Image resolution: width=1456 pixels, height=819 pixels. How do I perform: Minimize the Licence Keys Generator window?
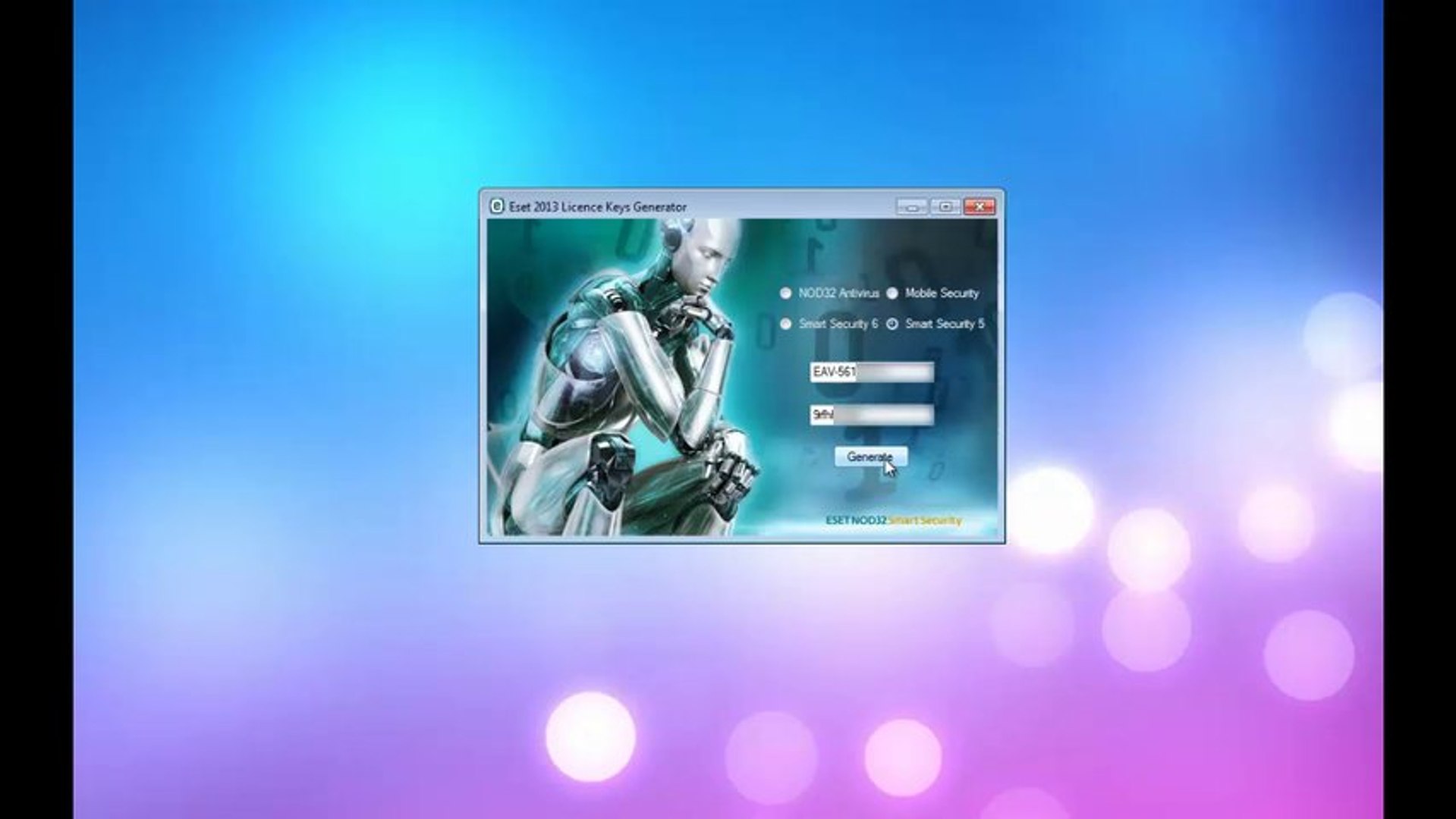[x=912, y=206]
